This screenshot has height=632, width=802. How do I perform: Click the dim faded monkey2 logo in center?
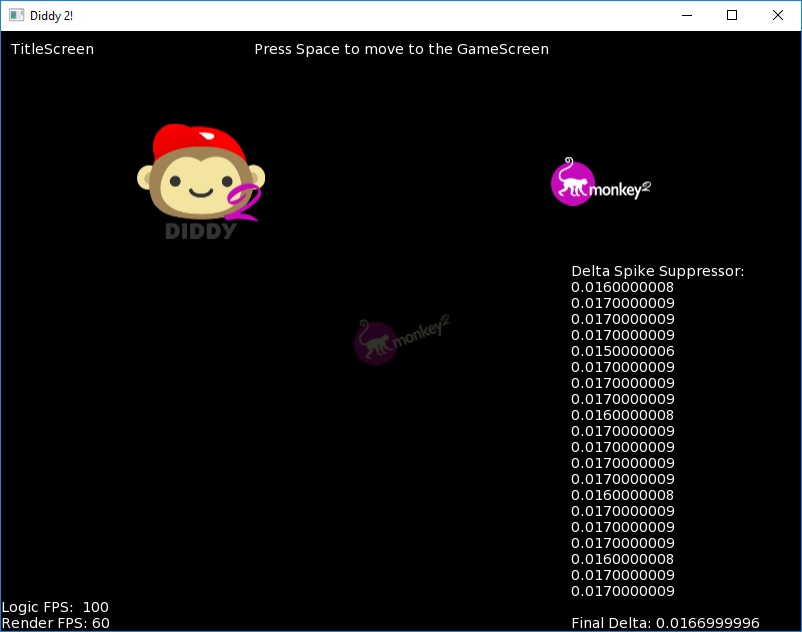point(401,341)
